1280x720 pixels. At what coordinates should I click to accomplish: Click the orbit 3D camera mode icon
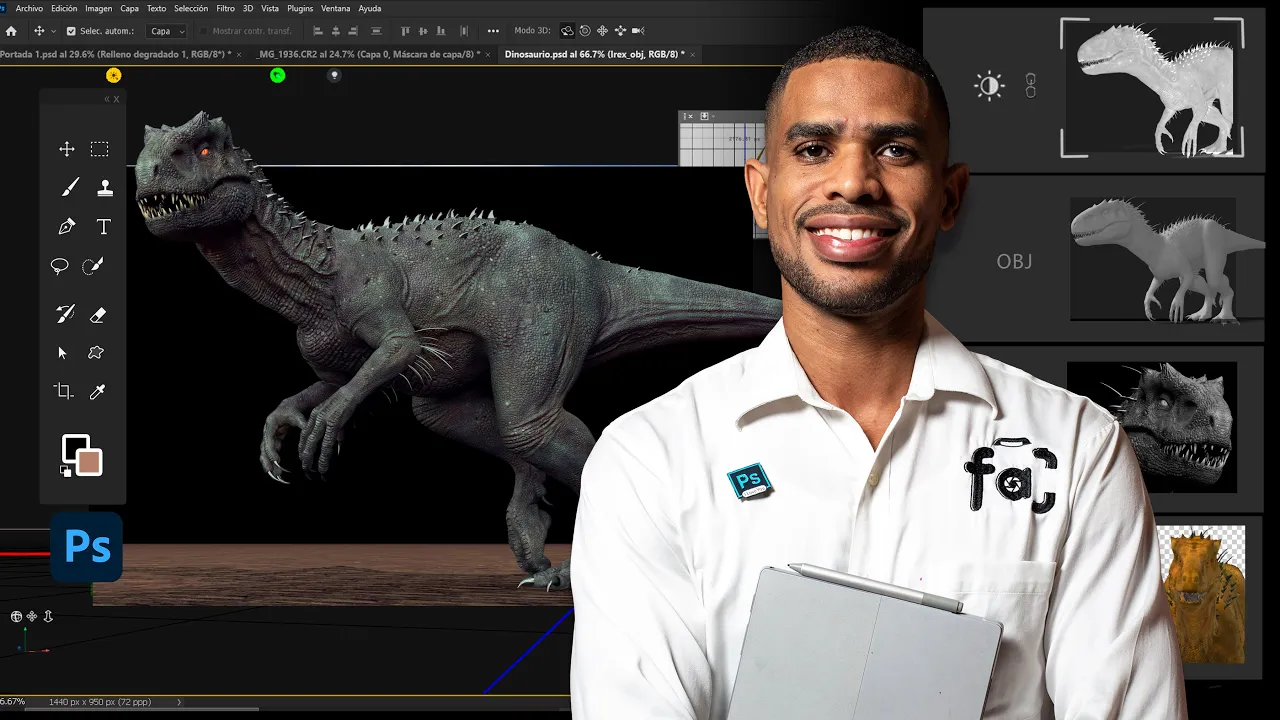pyautogui.click(x=567, y=31)
